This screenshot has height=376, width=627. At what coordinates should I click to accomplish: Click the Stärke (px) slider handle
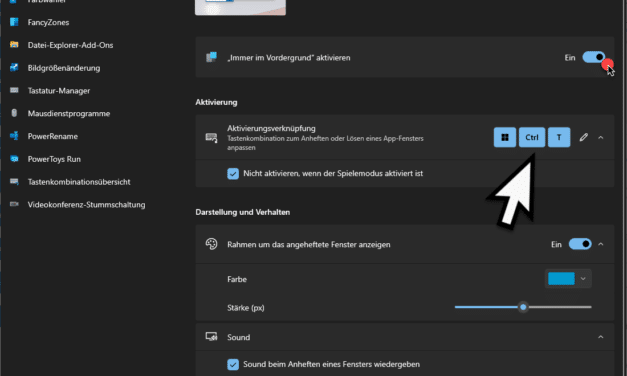click(523, 307)
